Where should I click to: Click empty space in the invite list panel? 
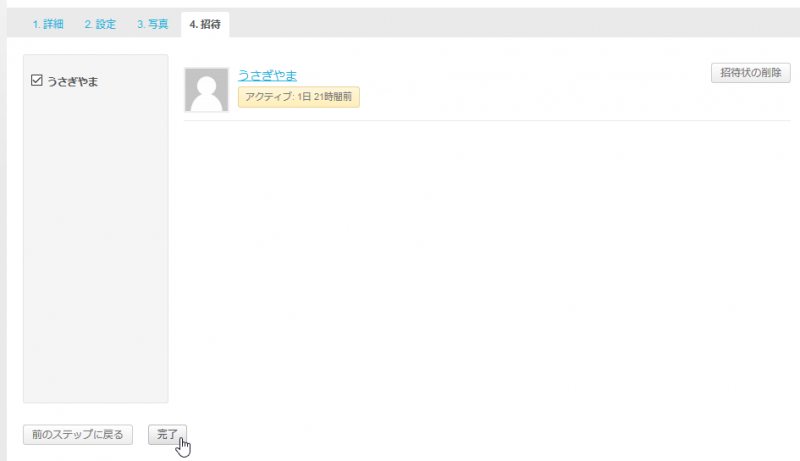pyautogui.click(x=95, y=245)
